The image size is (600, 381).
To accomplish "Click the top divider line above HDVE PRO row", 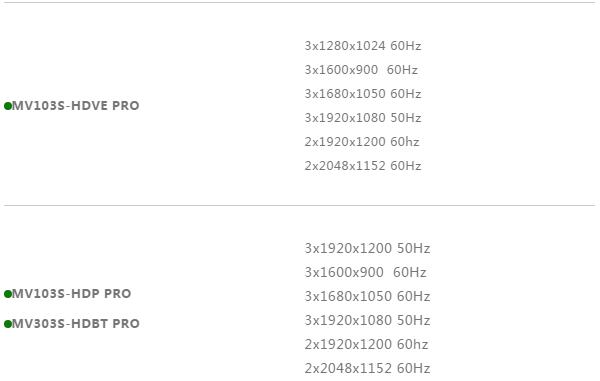I will point(300,3).
